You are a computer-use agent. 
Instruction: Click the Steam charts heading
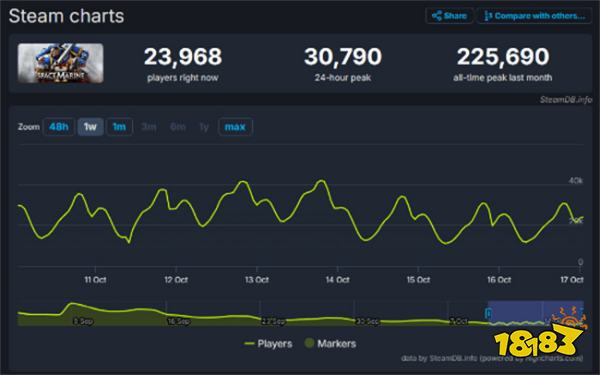click(x=66, y=16)
